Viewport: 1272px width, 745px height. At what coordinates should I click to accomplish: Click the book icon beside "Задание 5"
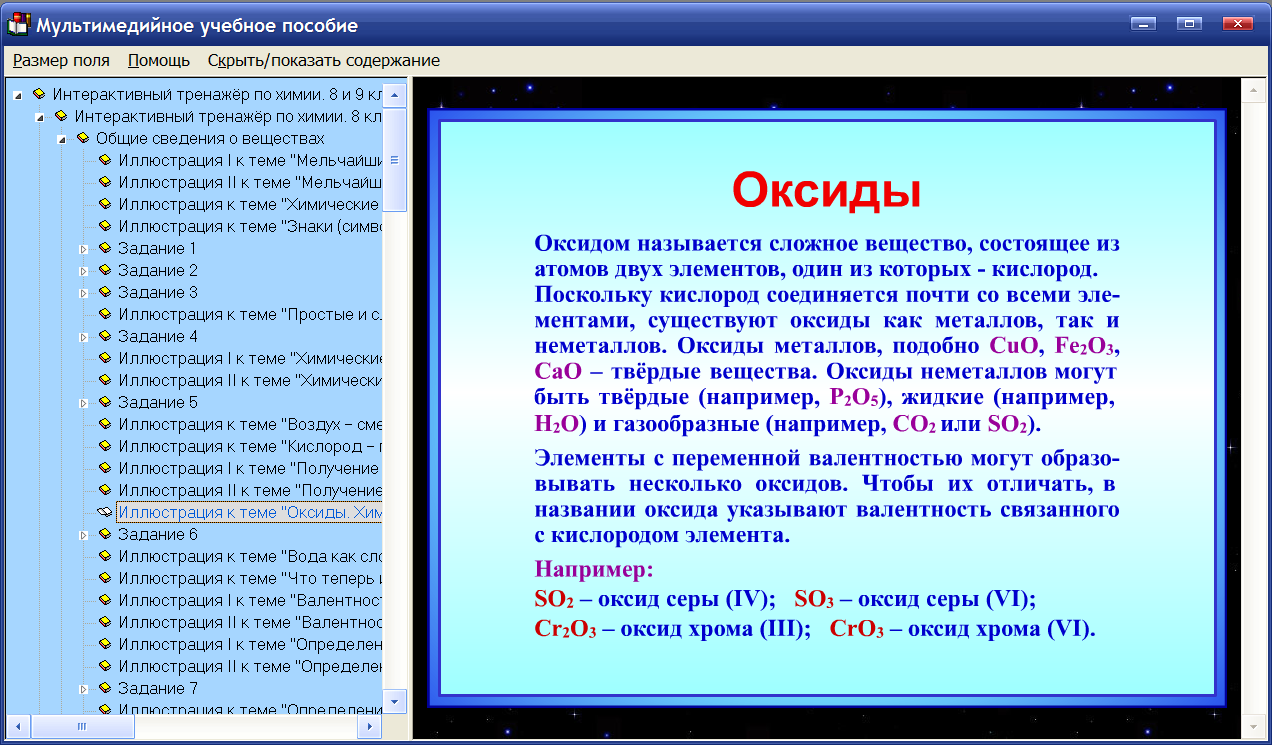point(104,402)
